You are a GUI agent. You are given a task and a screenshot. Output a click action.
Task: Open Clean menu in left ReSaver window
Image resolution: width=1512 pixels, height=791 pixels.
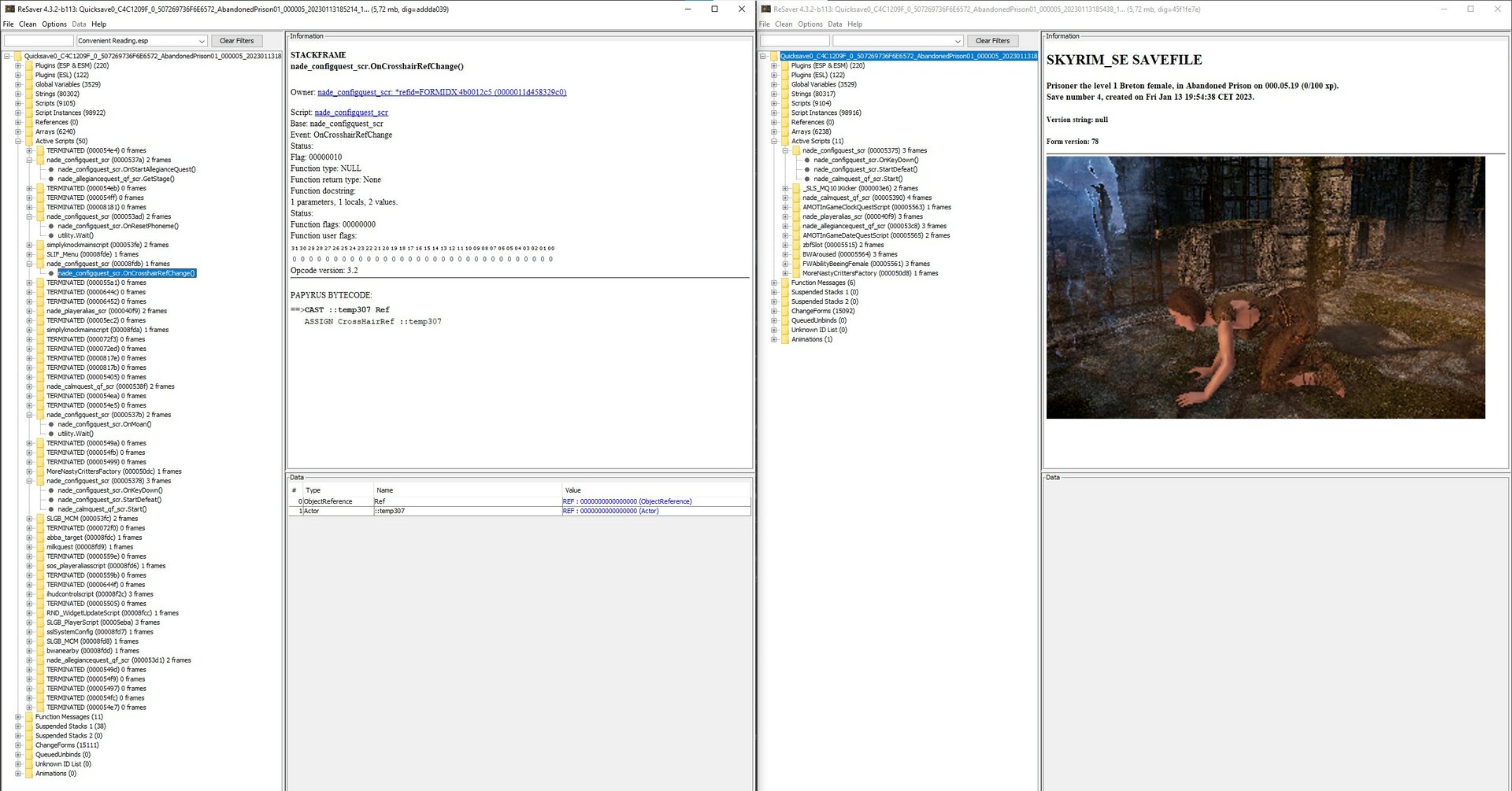[x=28, y=24]
